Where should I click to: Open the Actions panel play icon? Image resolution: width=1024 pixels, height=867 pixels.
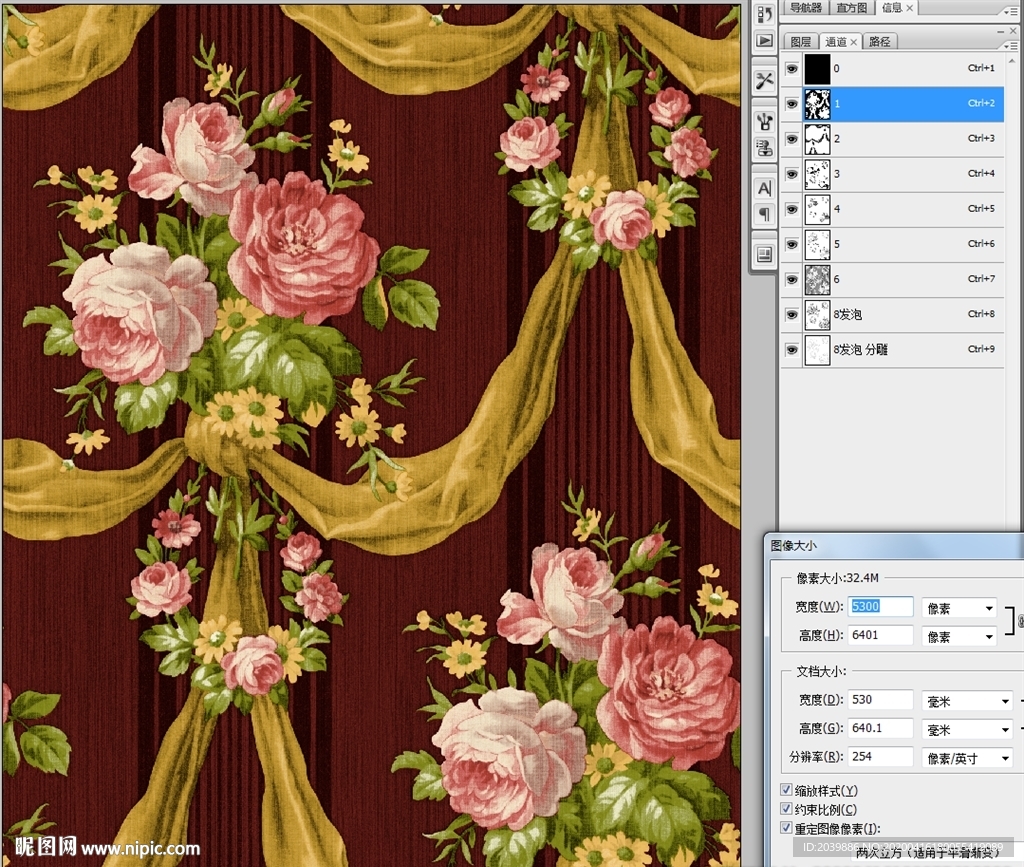click(764, 41)
